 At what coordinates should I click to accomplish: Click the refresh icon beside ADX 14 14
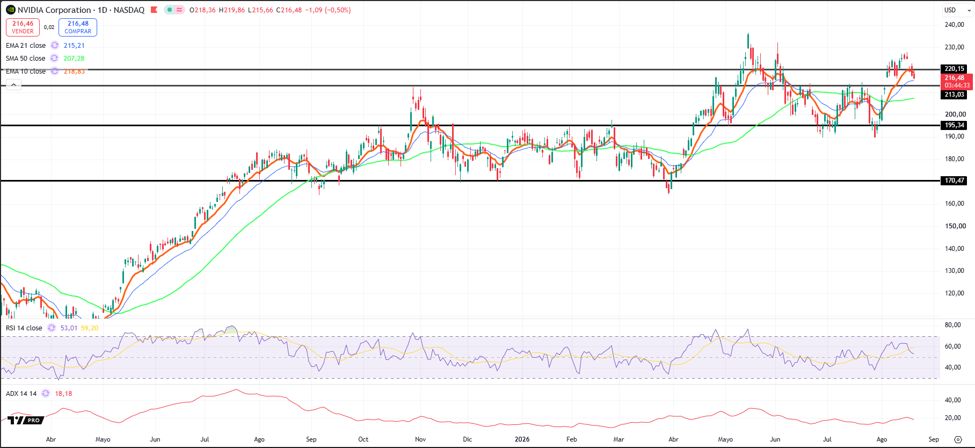click(x=45, y=394)
